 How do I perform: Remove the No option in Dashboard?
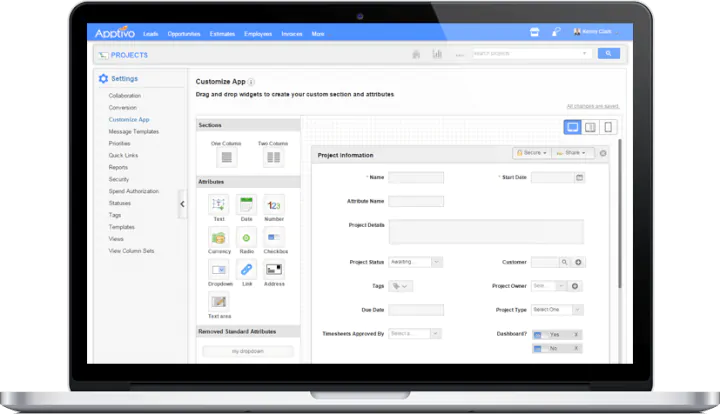(x=576, y=348)
